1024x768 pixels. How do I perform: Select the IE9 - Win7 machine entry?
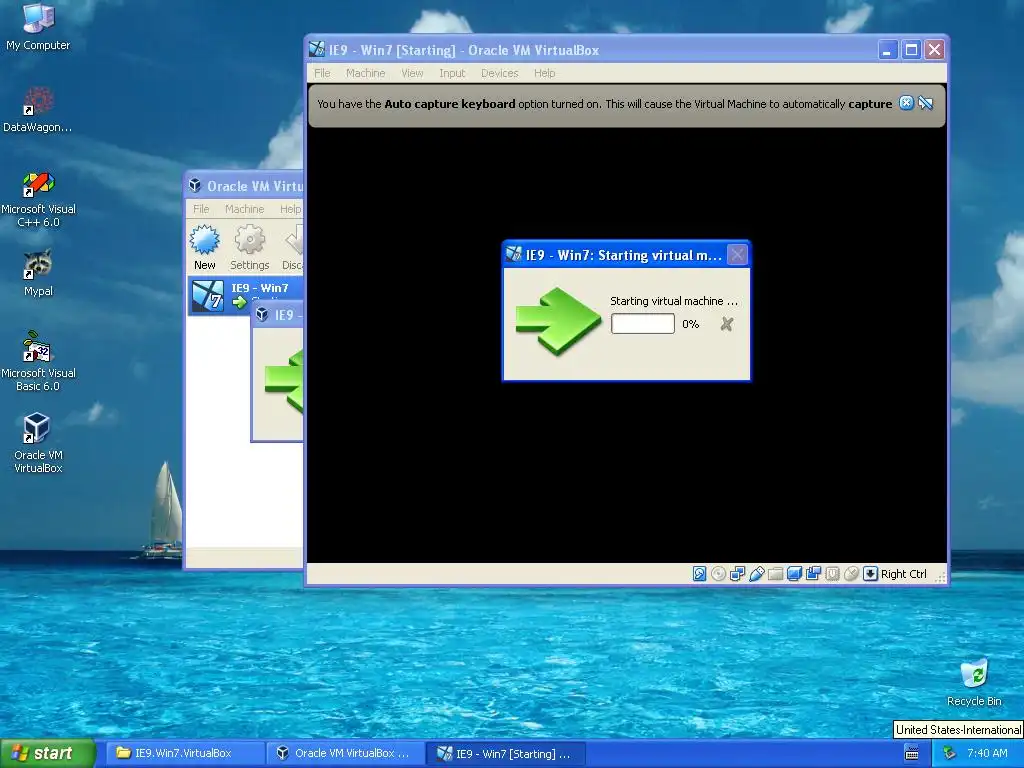246,296
